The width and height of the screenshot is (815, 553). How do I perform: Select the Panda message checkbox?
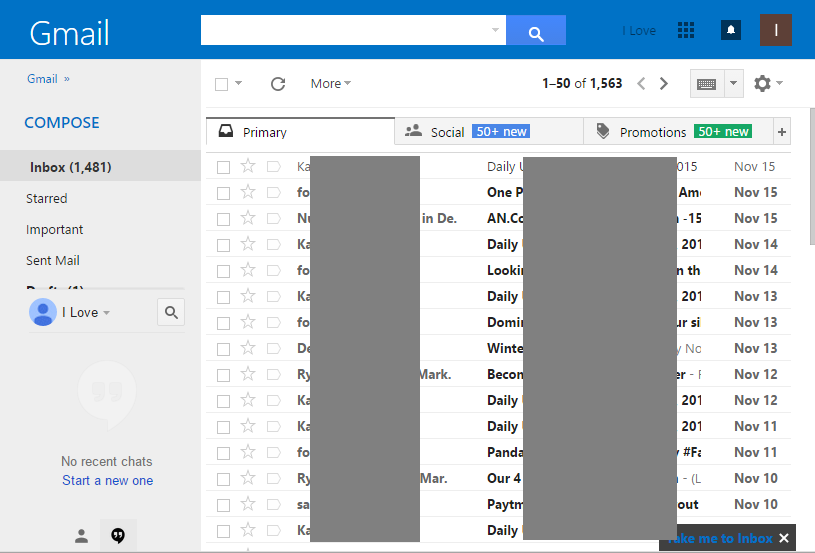[224, 453]
